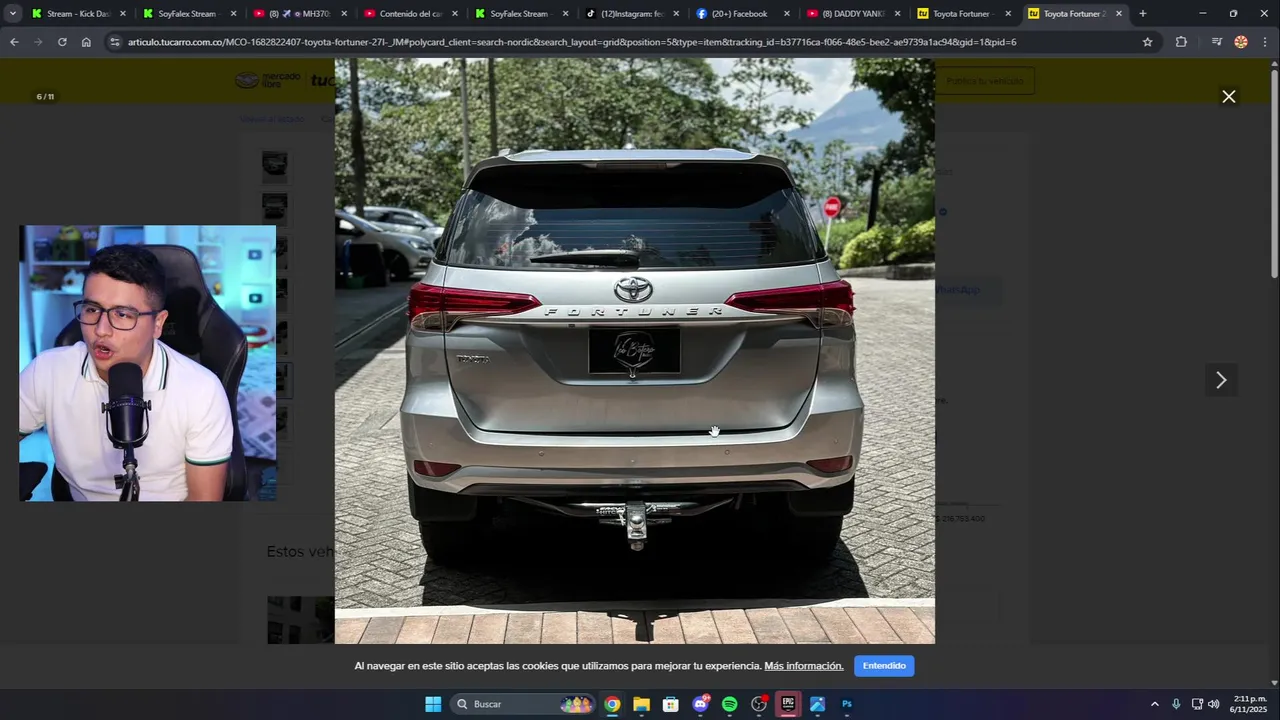Close the photo gallery overlay
The width and height of the screenshot is (1280, 720).
coord(1228,97)
